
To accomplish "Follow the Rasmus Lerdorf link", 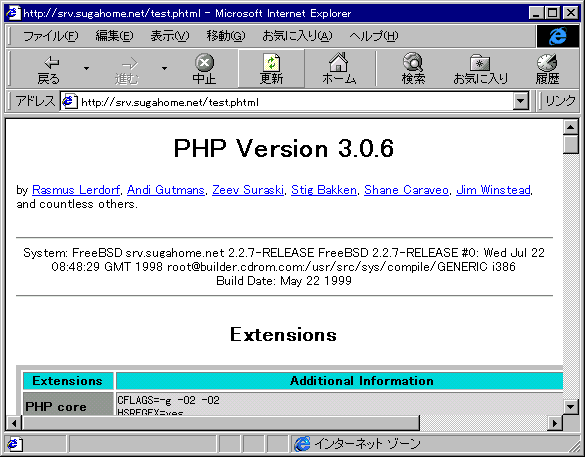I will point(76,190).
